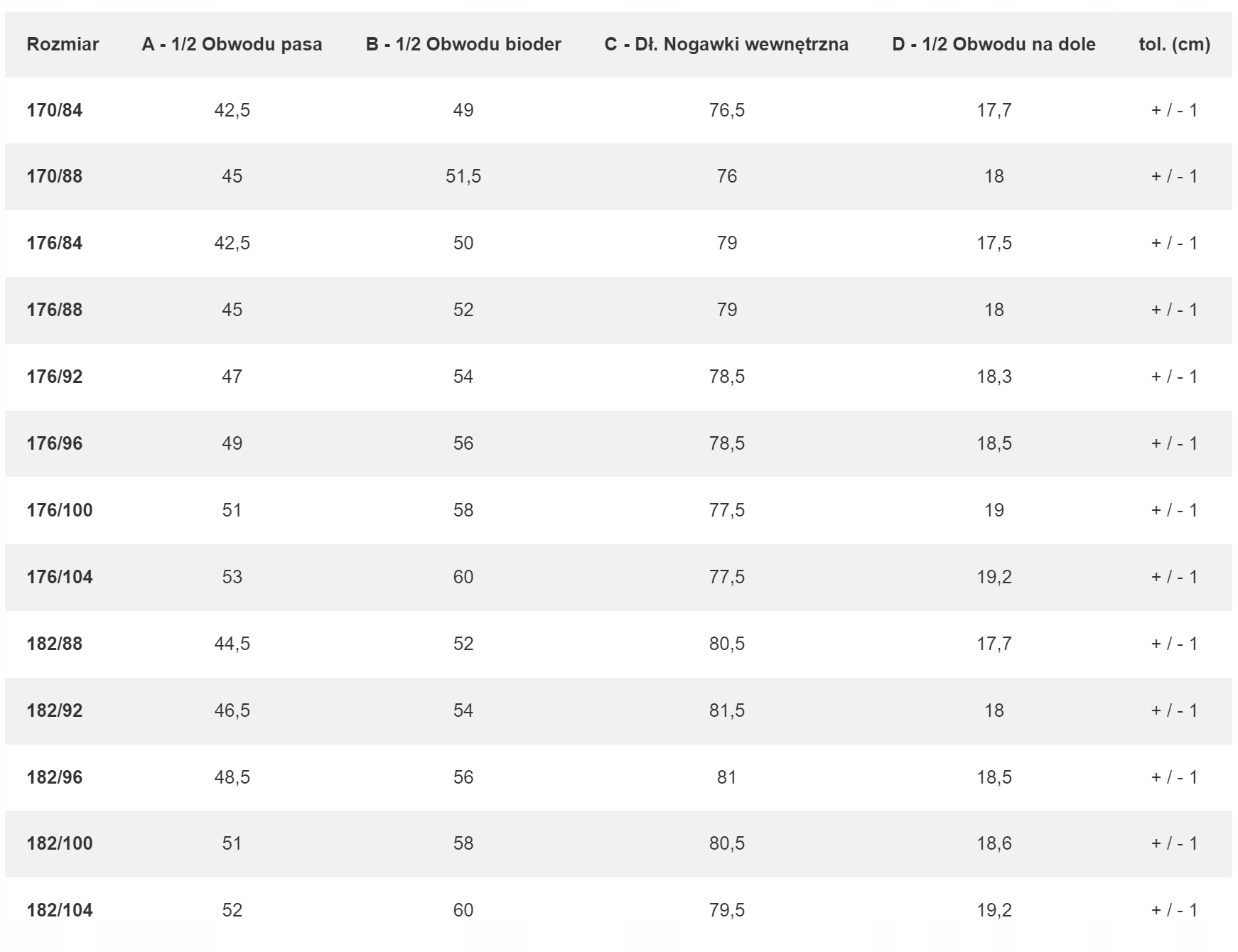This screenshot has width=1238, height=952.
Task: Click the C - Dł. Nogawki wewnętrzna header
Action: (726, 44)
